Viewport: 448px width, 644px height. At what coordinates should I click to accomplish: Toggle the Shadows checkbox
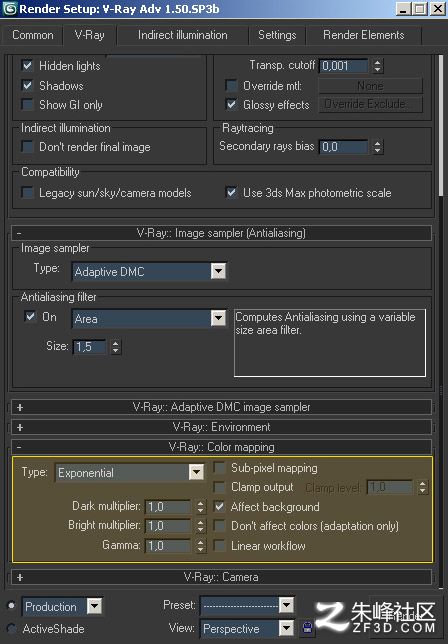(x=28, y=85)
